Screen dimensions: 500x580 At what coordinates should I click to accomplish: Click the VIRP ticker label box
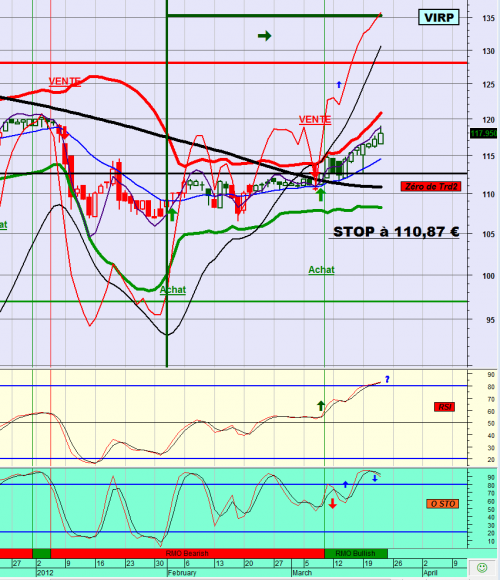pyautogui.click(x=439, y=17)
